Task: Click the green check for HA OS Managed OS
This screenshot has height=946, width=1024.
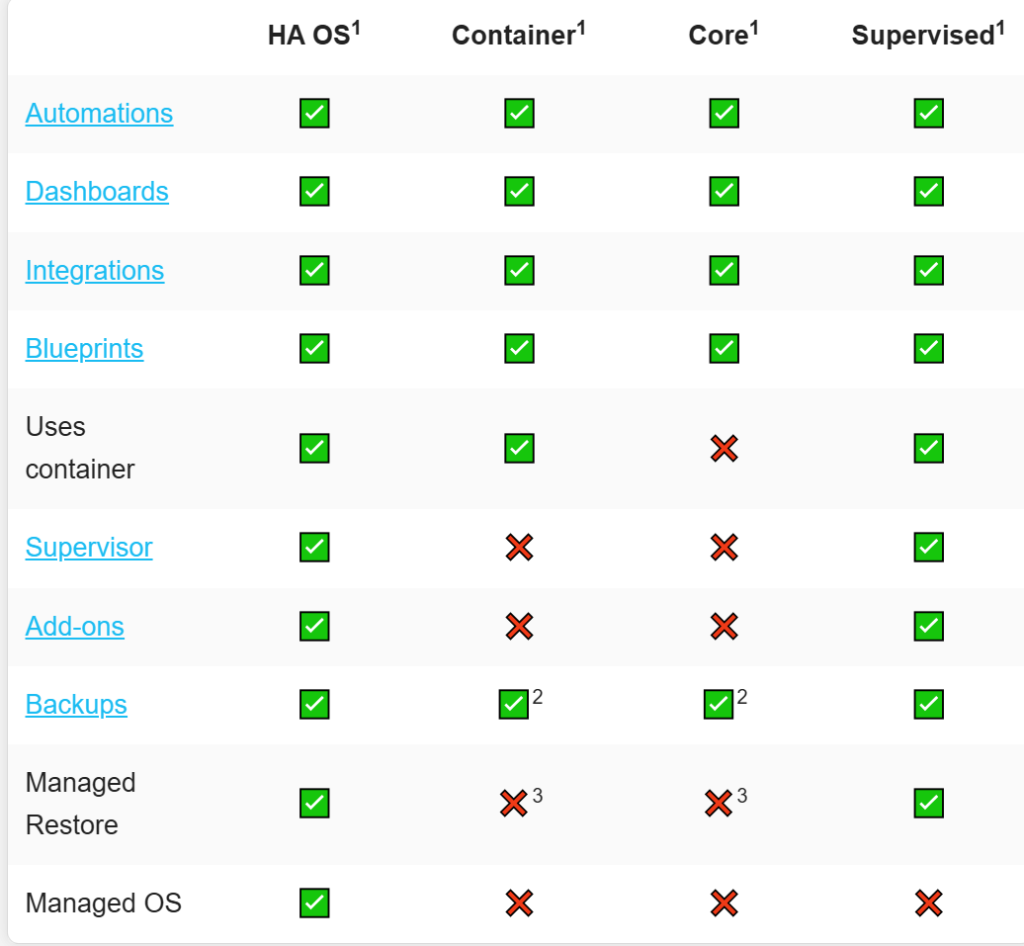Action: [314, 904]
